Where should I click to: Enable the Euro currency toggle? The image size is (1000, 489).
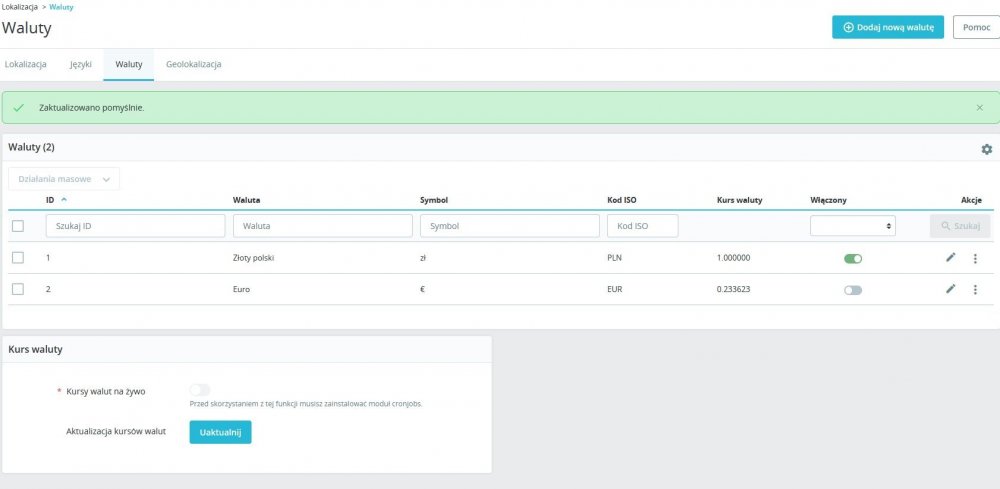(853, 290)
